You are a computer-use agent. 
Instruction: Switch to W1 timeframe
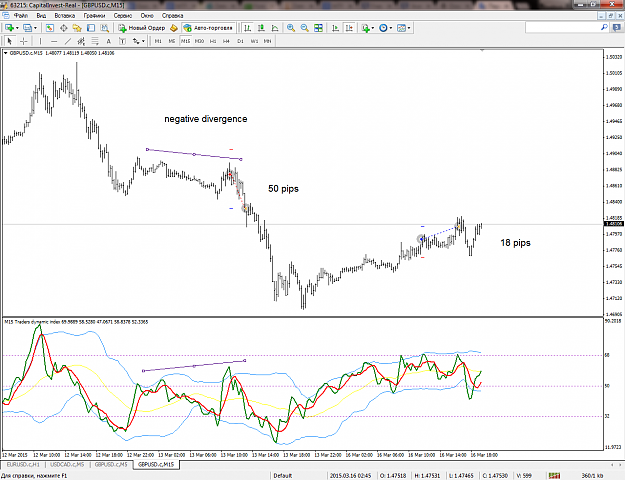254,41
